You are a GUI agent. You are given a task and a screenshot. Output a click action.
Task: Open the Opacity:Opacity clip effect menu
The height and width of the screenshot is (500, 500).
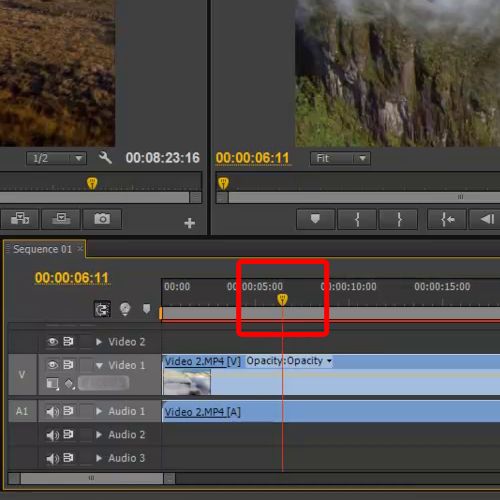pyautogui.click(x=289, y=361)
